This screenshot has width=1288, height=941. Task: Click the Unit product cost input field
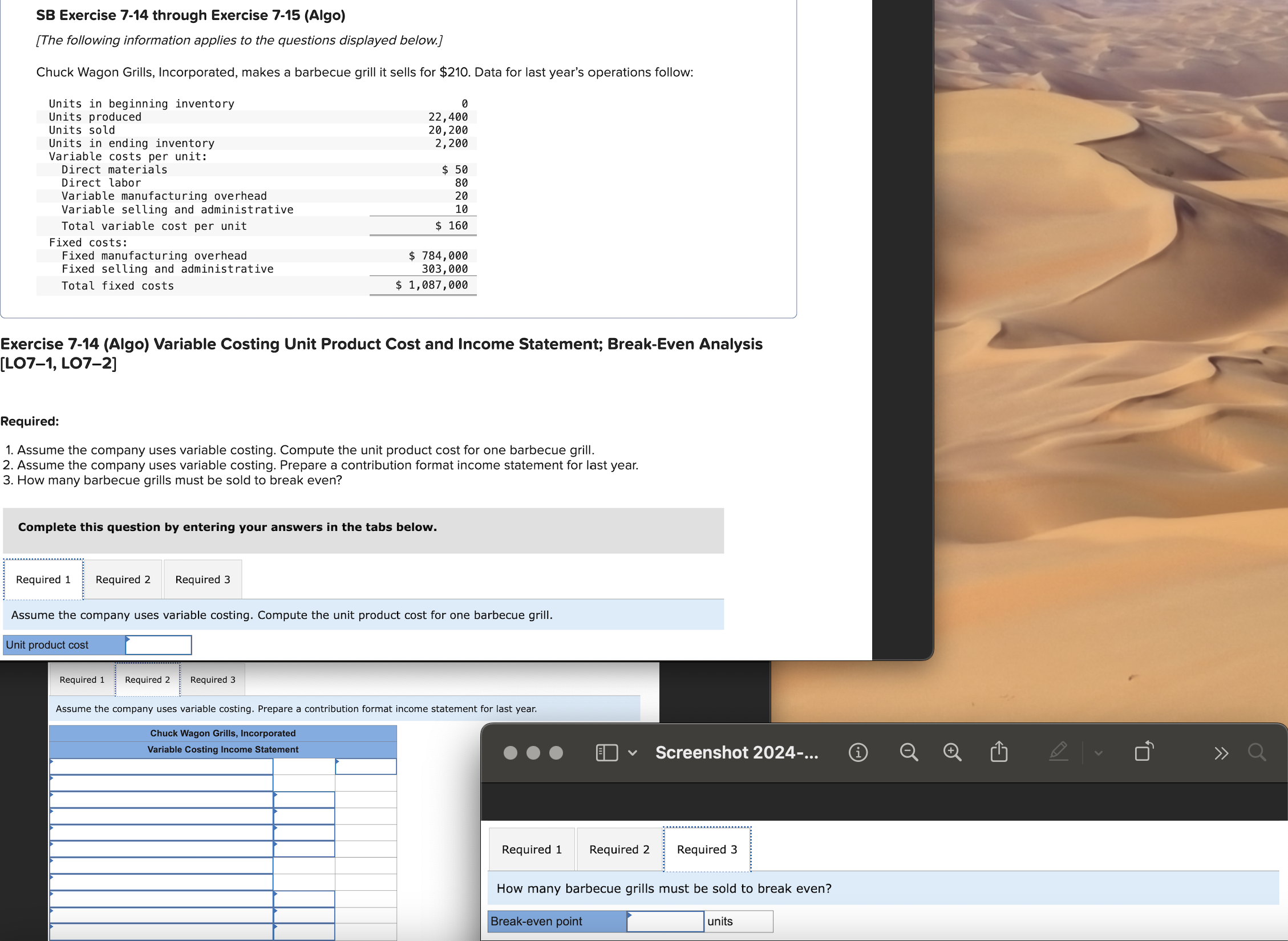159,645
